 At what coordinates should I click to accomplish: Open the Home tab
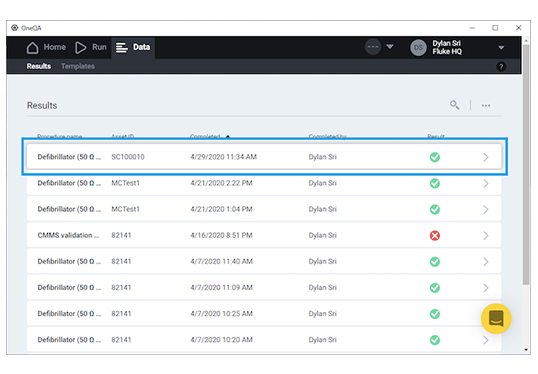pos(46,47)
